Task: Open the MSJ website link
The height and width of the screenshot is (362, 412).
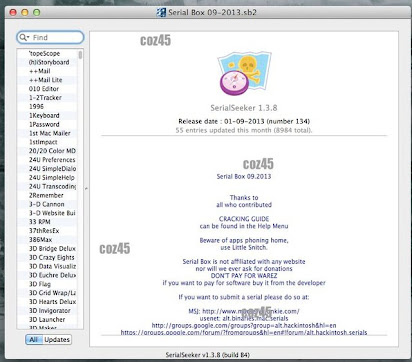Action: (251, 311)
